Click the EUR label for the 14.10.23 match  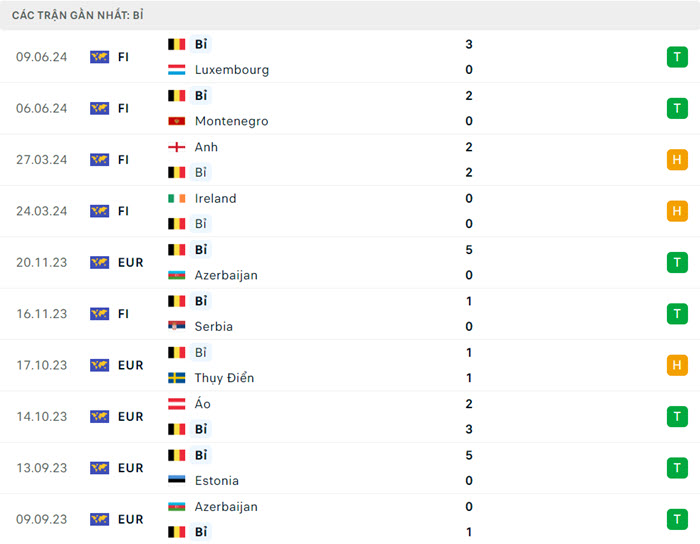(x=130, y=416)
